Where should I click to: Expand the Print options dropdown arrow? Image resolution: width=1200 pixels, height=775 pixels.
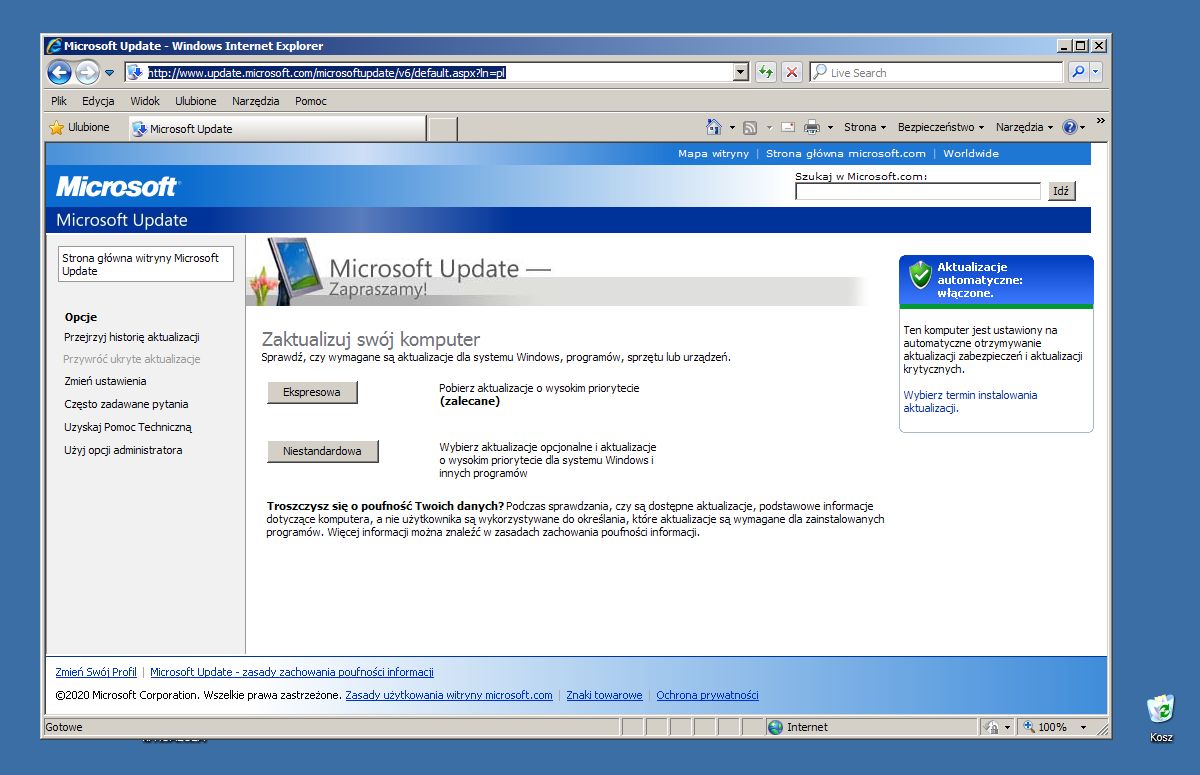pyautogui.click(x=831, y=128)
